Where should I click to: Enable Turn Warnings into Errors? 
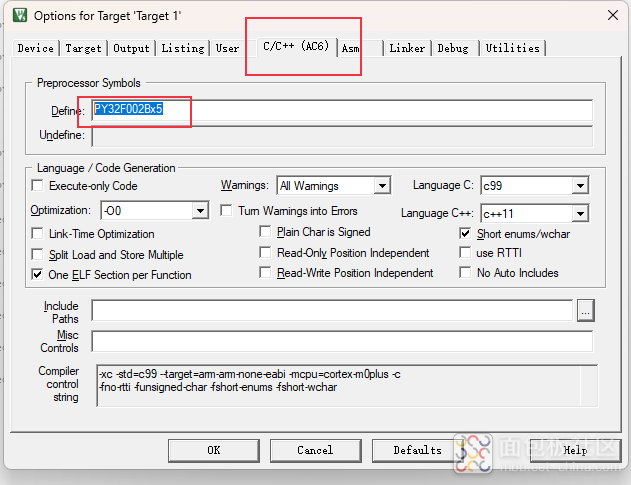coord(227,211)
